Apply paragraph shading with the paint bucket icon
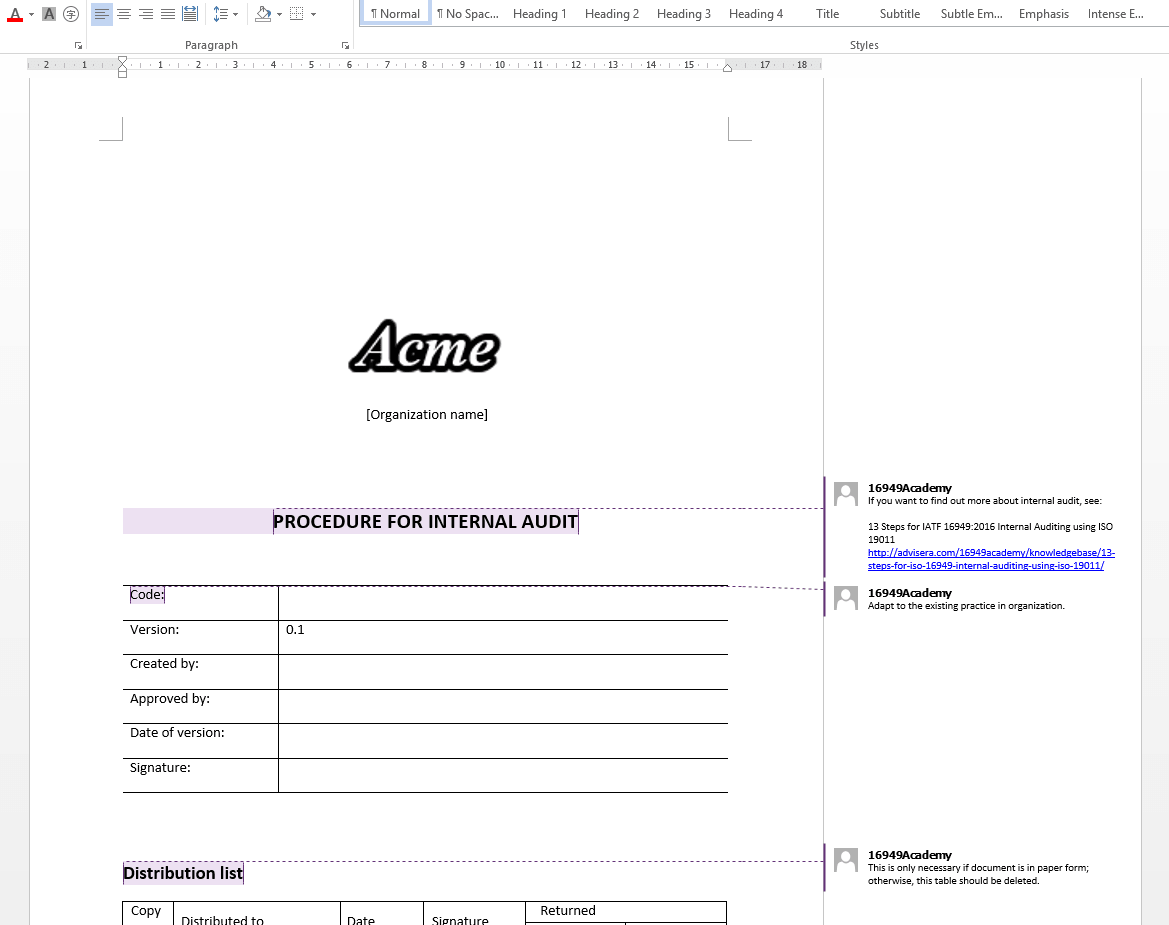 (x=262, y=14)
